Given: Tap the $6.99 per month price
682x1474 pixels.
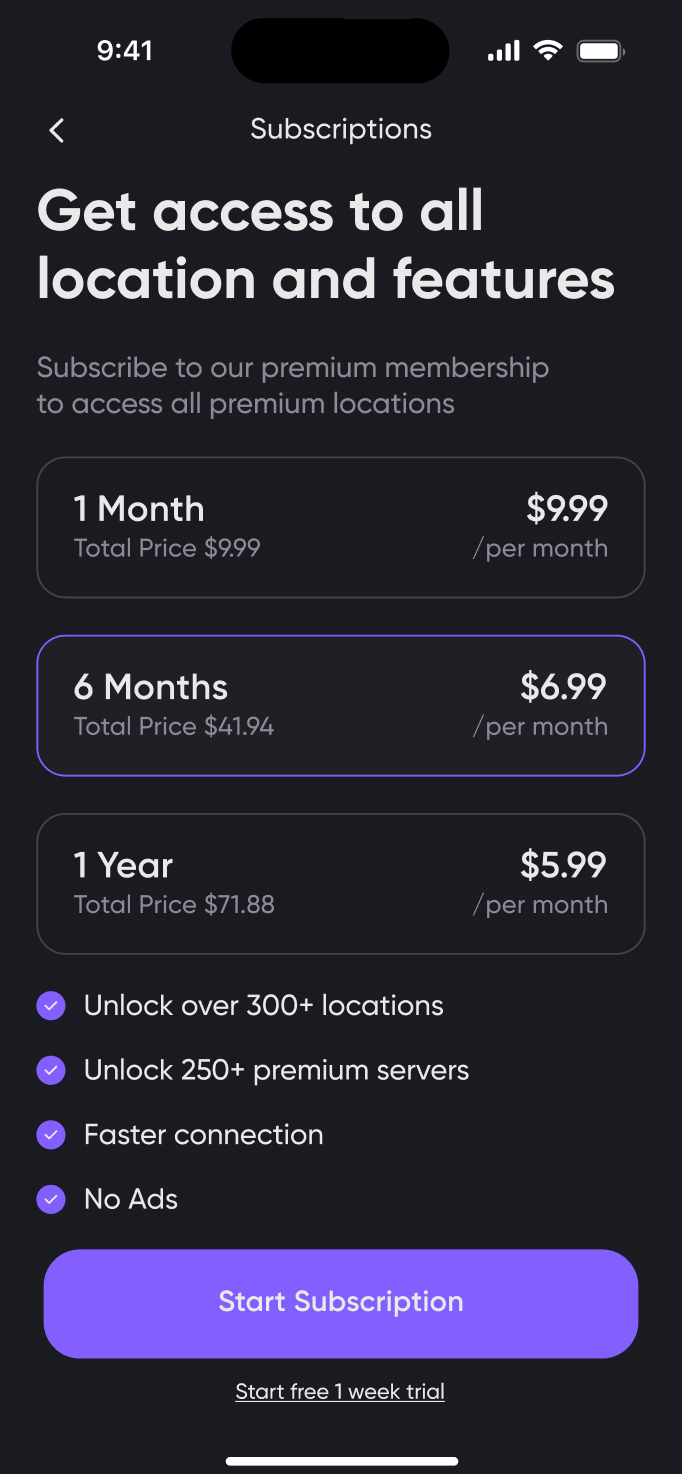Looking at the screenshot, I should (x=566, y=687).
